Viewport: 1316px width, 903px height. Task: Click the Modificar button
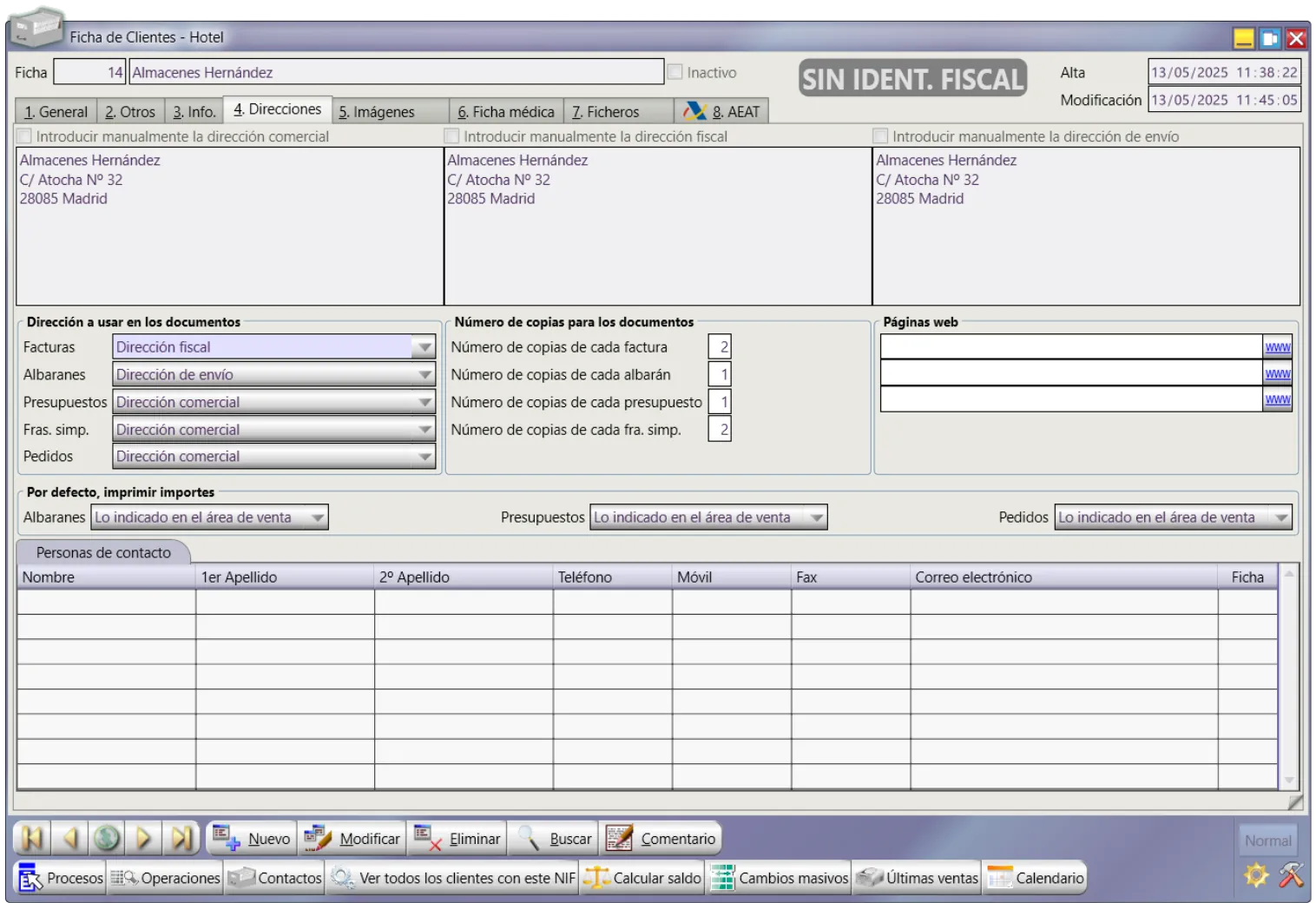(x=352, y=839)
